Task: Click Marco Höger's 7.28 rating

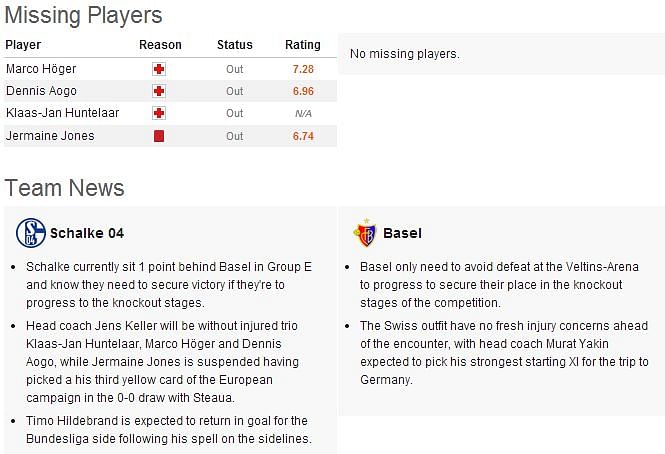Action: pos(303,69)
